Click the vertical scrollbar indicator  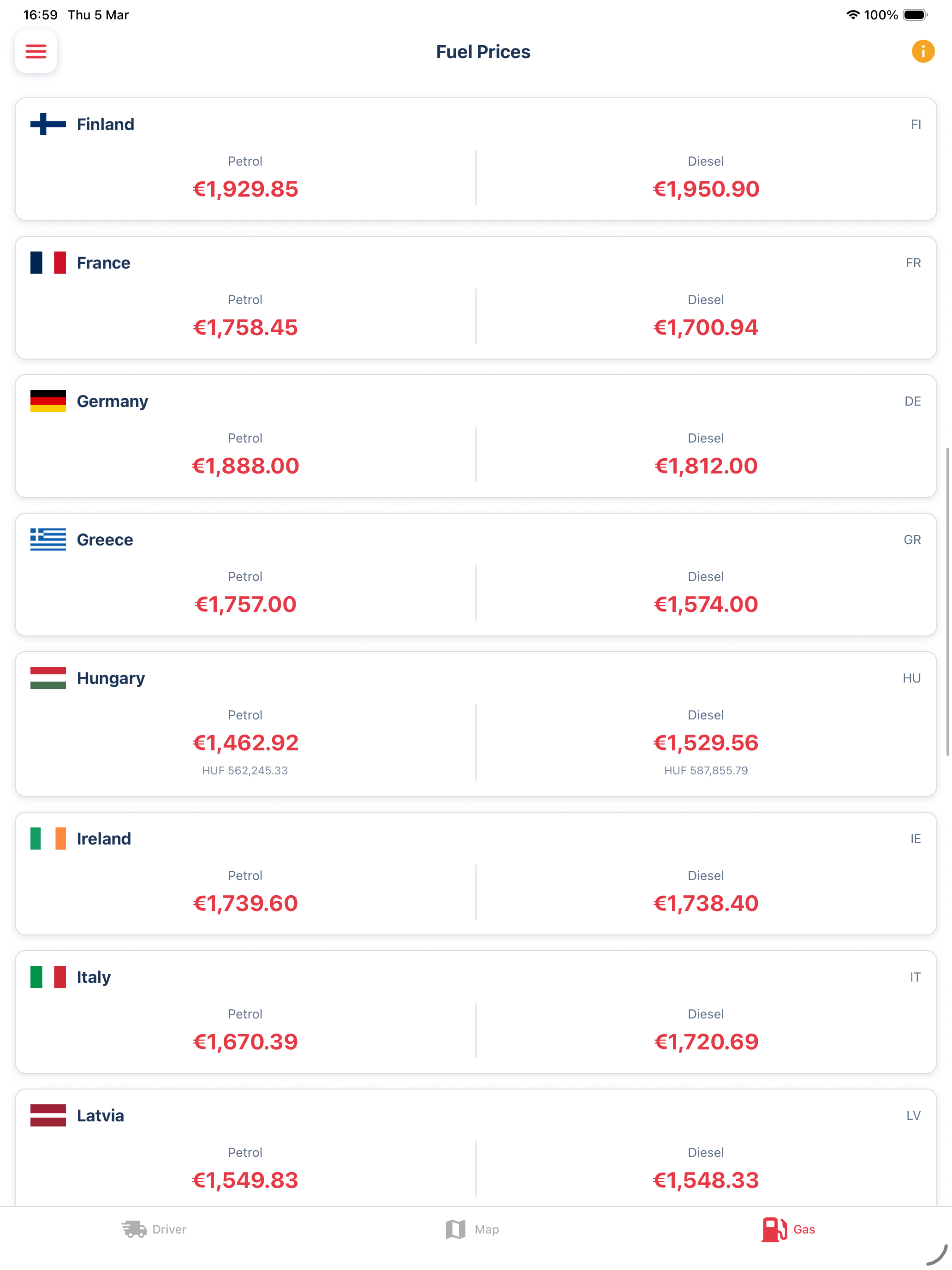947,602
